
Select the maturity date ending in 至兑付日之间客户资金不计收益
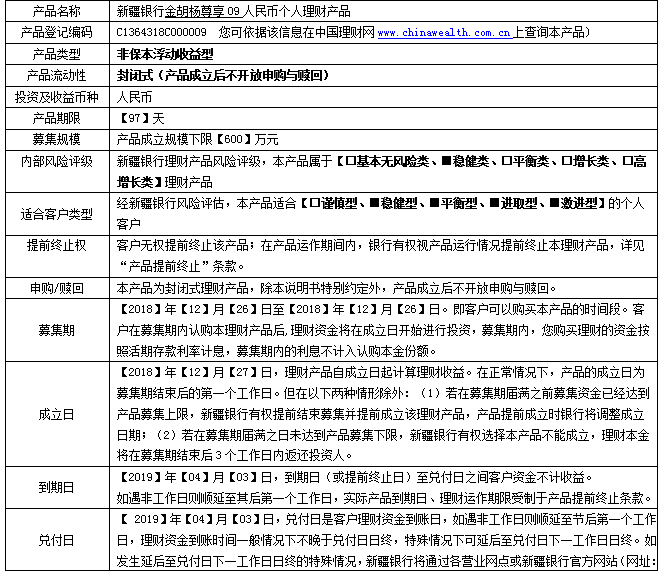(354, 477)
